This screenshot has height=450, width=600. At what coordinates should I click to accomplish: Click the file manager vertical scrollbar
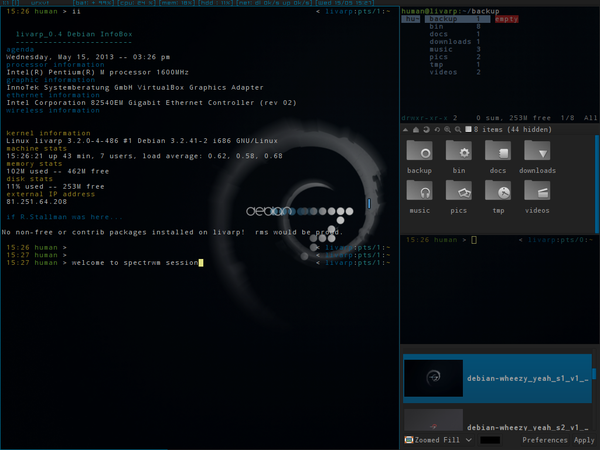coord(597,184)
